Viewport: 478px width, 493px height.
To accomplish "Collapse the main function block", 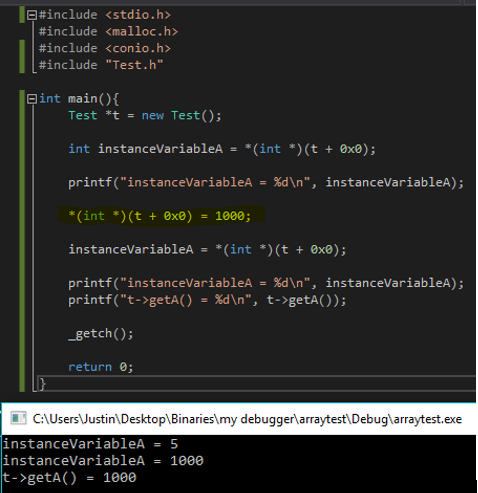I will (x=32, y=99).
